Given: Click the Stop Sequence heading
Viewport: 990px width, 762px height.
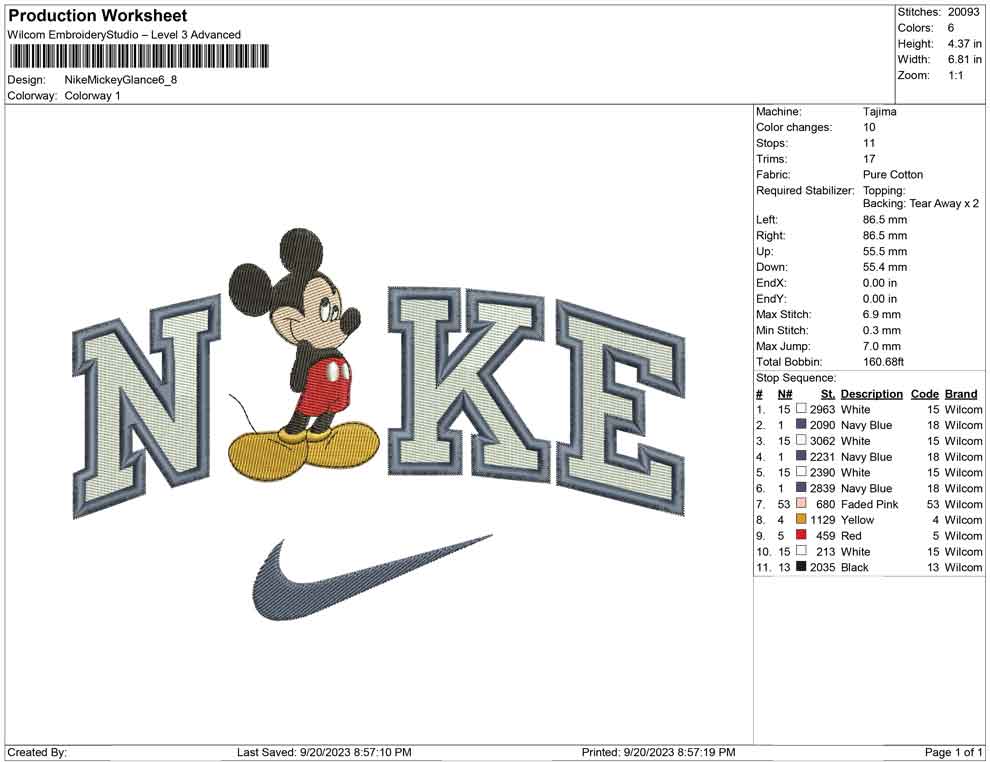Looking at the screenshot, I should (796, 378).
